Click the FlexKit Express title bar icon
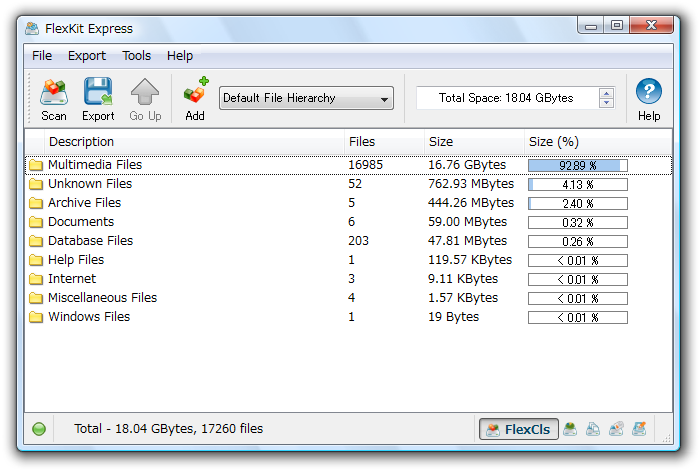700x472 pixels. [32, 29]
